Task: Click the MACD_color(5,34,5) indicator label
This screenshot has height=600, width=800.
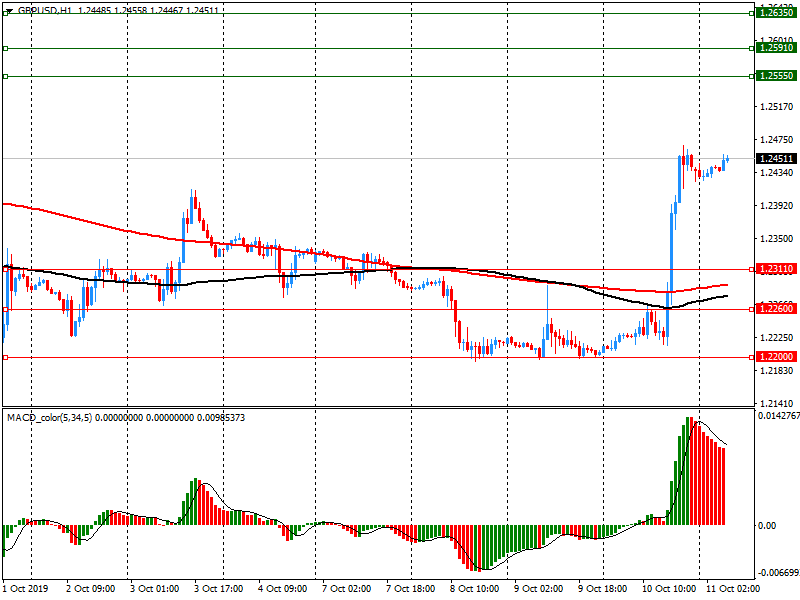Action: click(x=49, y=417)
